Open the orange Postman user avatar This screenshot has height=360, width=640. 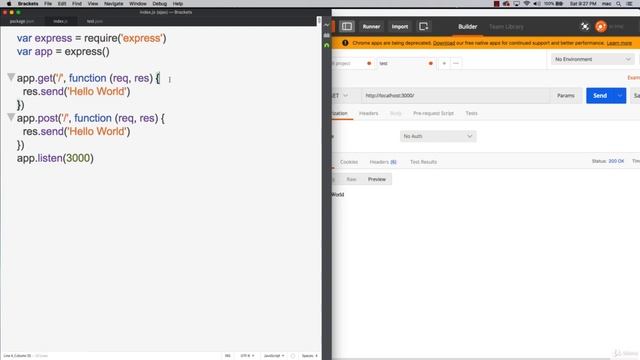[x=600, y=27]
